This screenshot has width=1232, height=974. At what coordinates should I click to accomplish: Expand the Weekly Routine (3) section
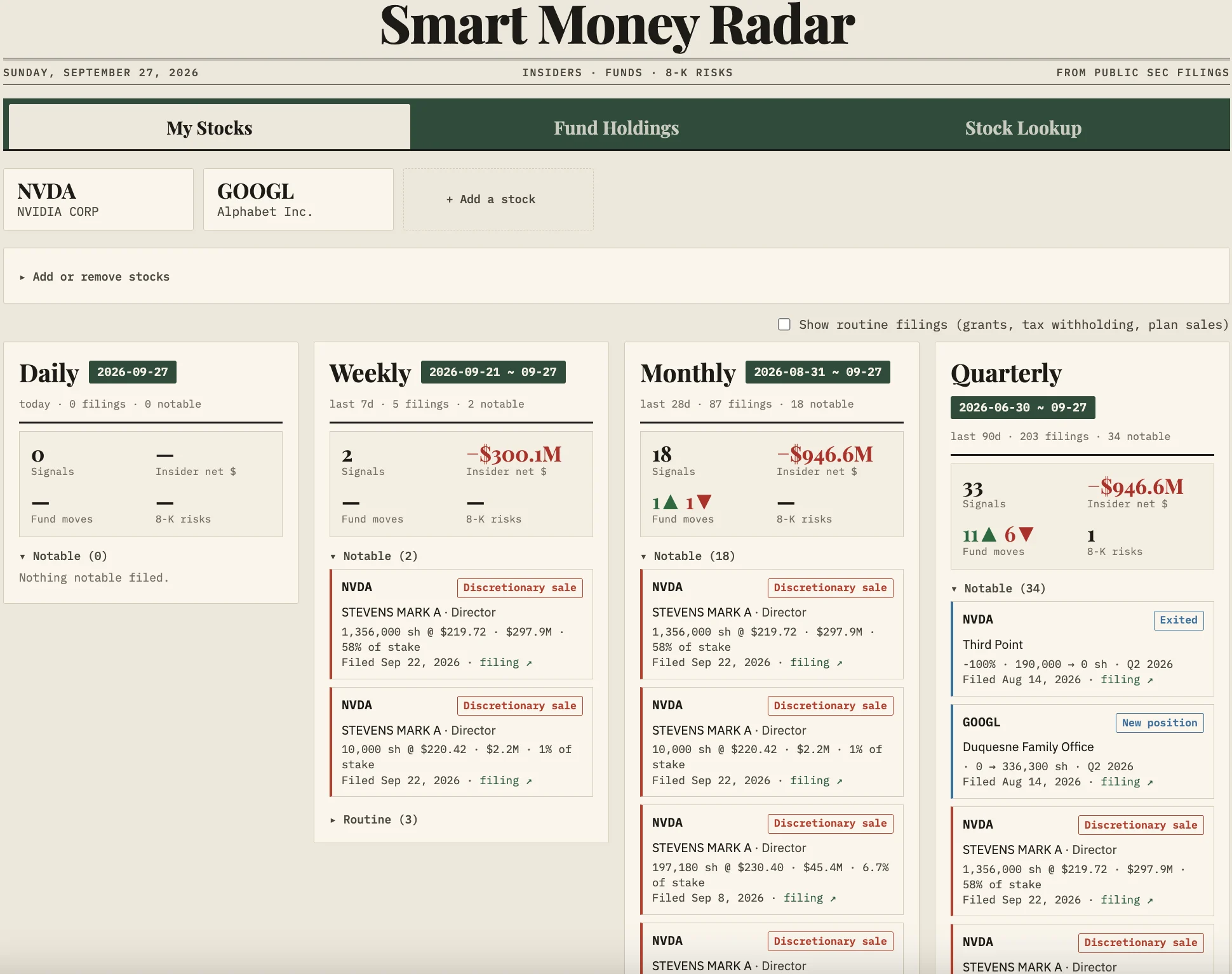pos(374,820)
